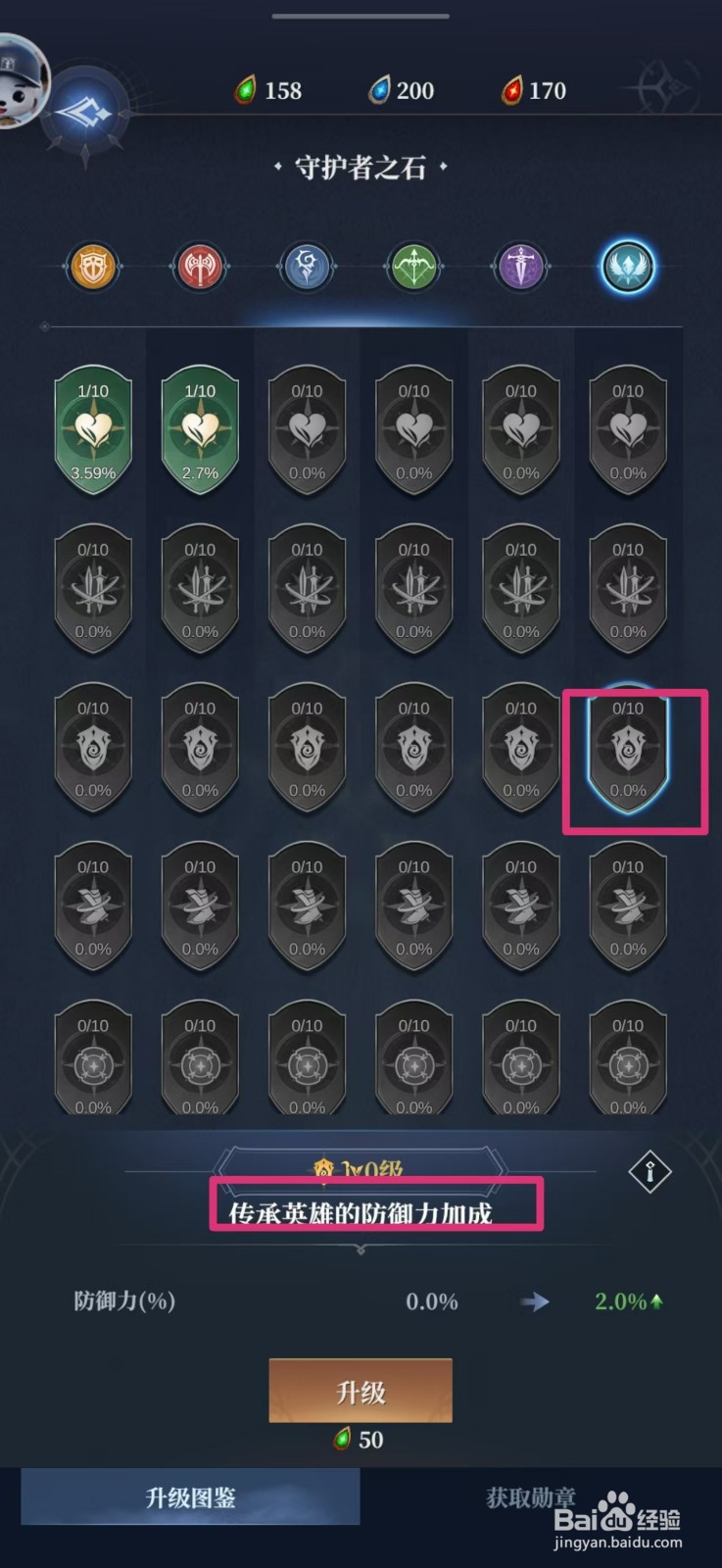Click the blue compass emblem near avatar
722x1568 pixels.
pyautogui.click(x=86, y=115)
